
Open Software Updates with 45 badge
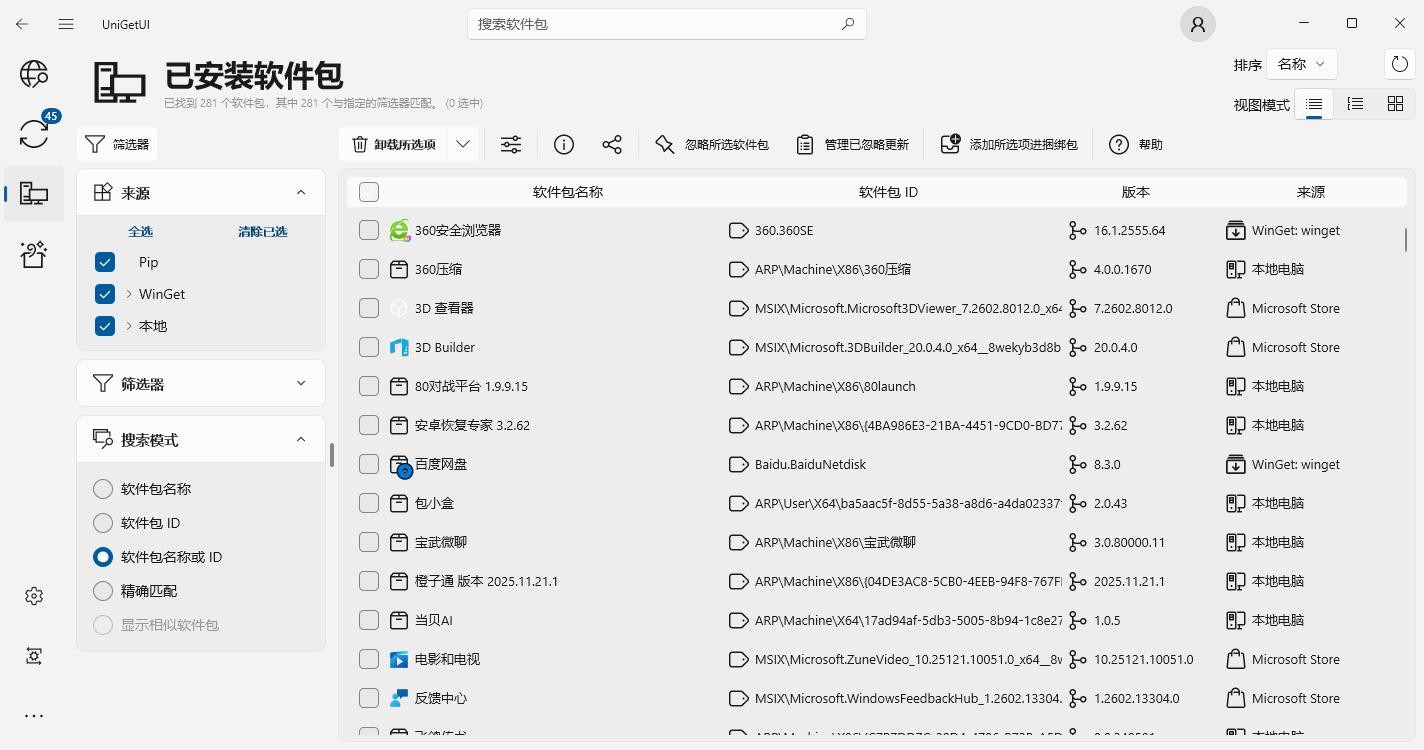click(34, 133)
